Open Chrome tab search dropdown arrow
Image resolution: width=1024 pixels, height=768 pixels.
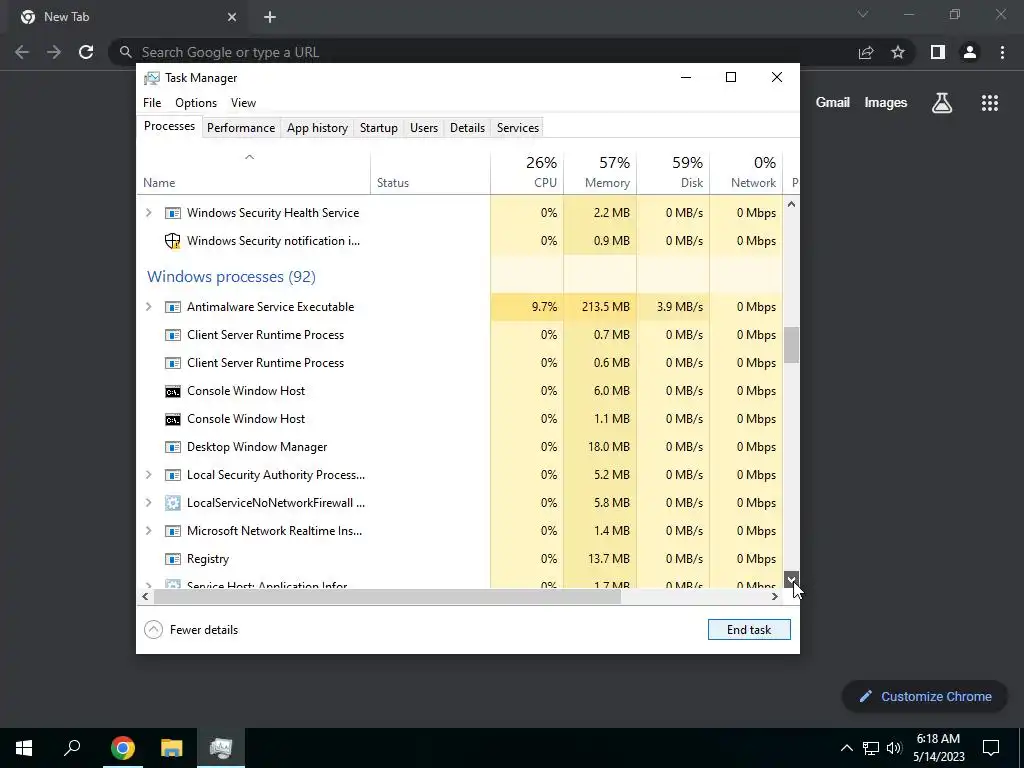[x=863, y=14]
